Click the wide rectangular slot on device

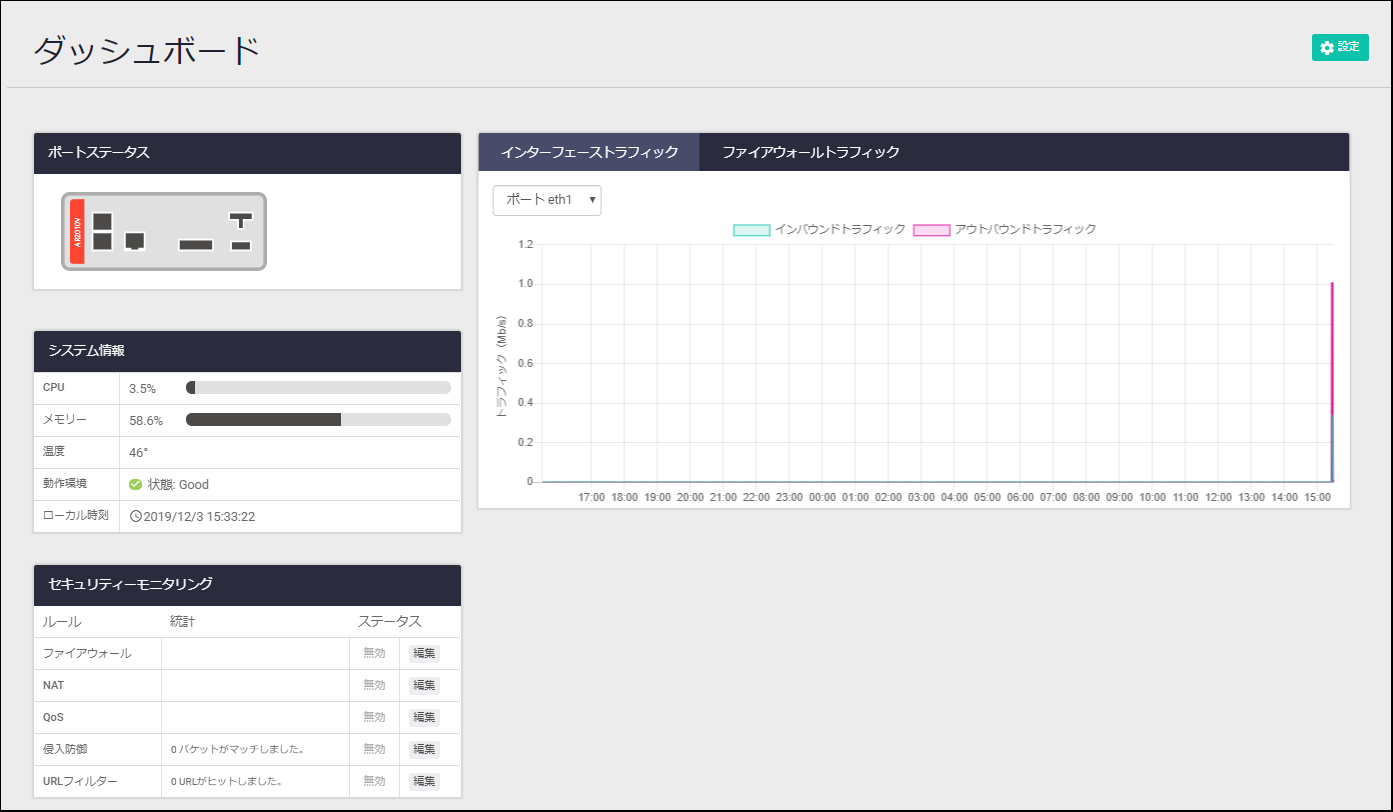(x=195, y=245)
